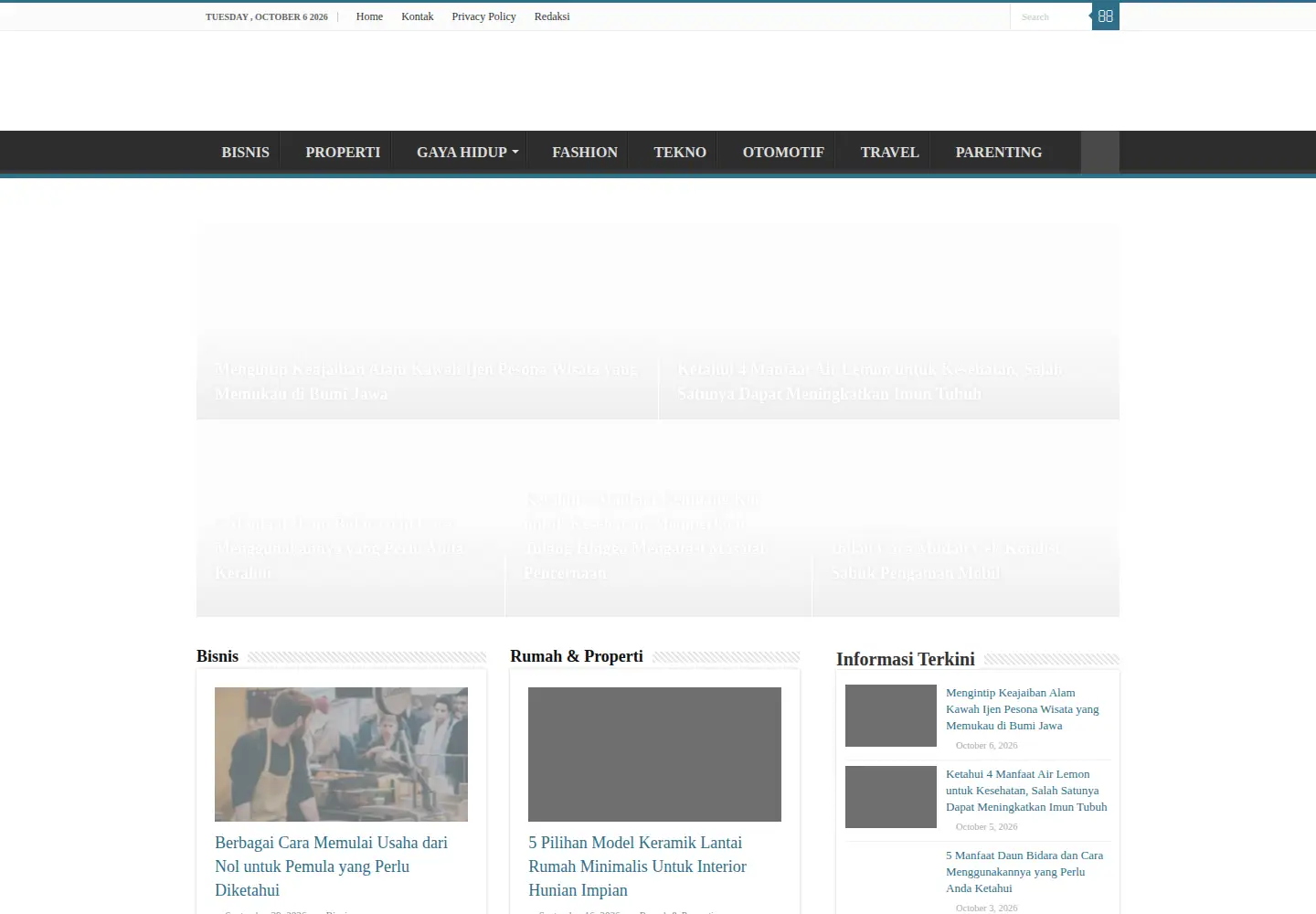Click the Tuesday, October 6 2026 date label
The image size is (1316, 914).
pyautogui.click(x=267, y=17)
